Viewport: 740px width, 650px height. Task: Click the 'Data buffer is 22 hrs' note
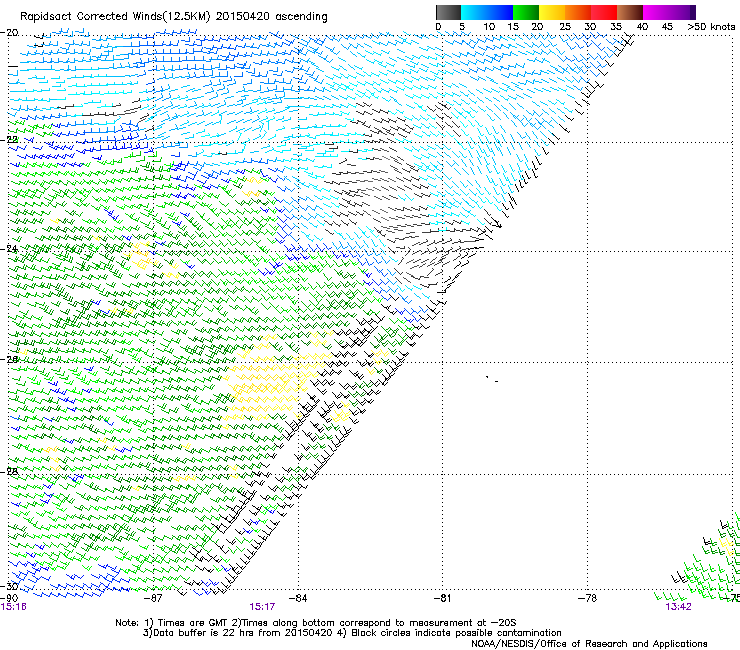[x=352, y=633]
